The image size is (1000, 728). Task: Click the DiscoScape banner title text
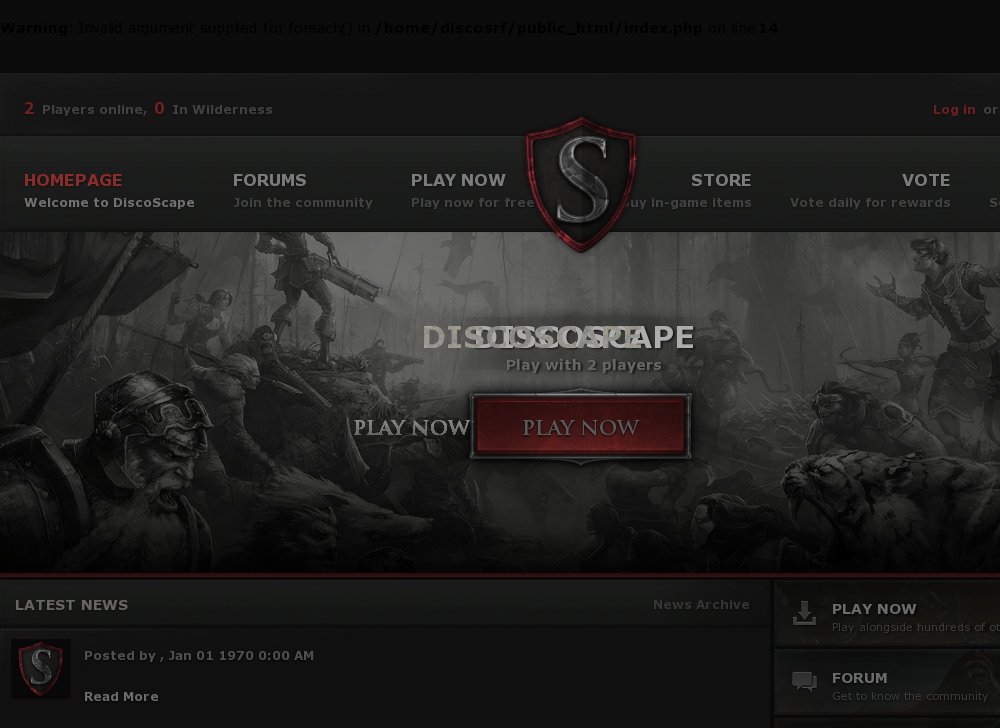[558, 337]
